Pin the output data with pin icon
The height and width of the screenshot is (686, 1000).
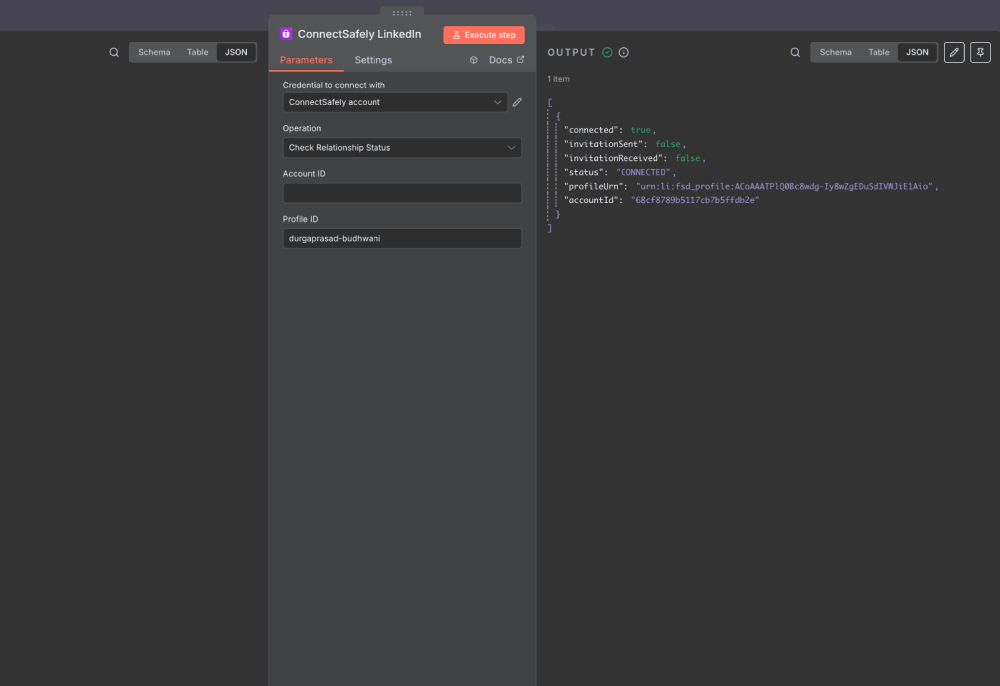[980, 52]
